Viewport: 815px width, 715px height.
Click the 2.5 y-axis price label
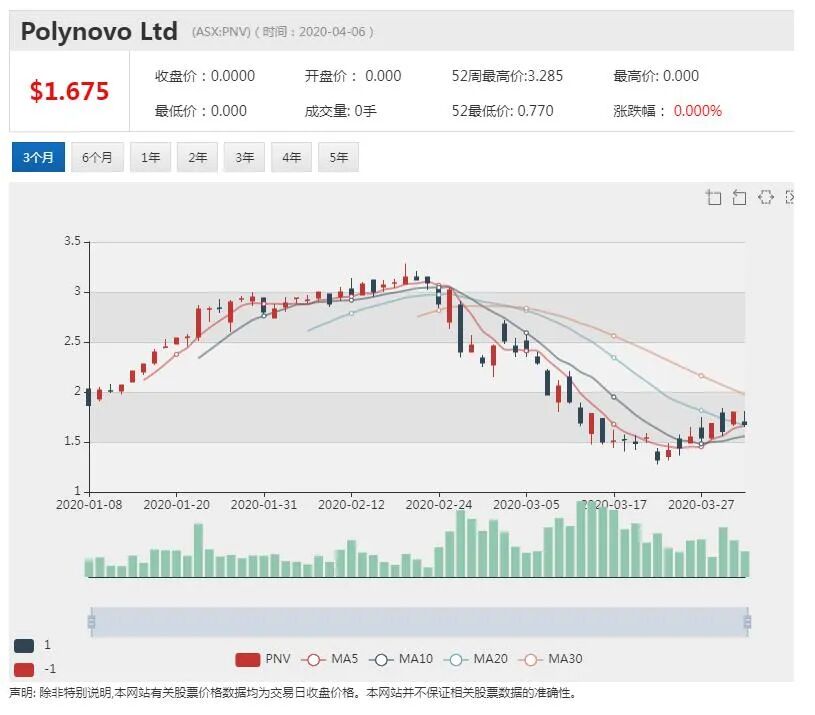point(73,341)
